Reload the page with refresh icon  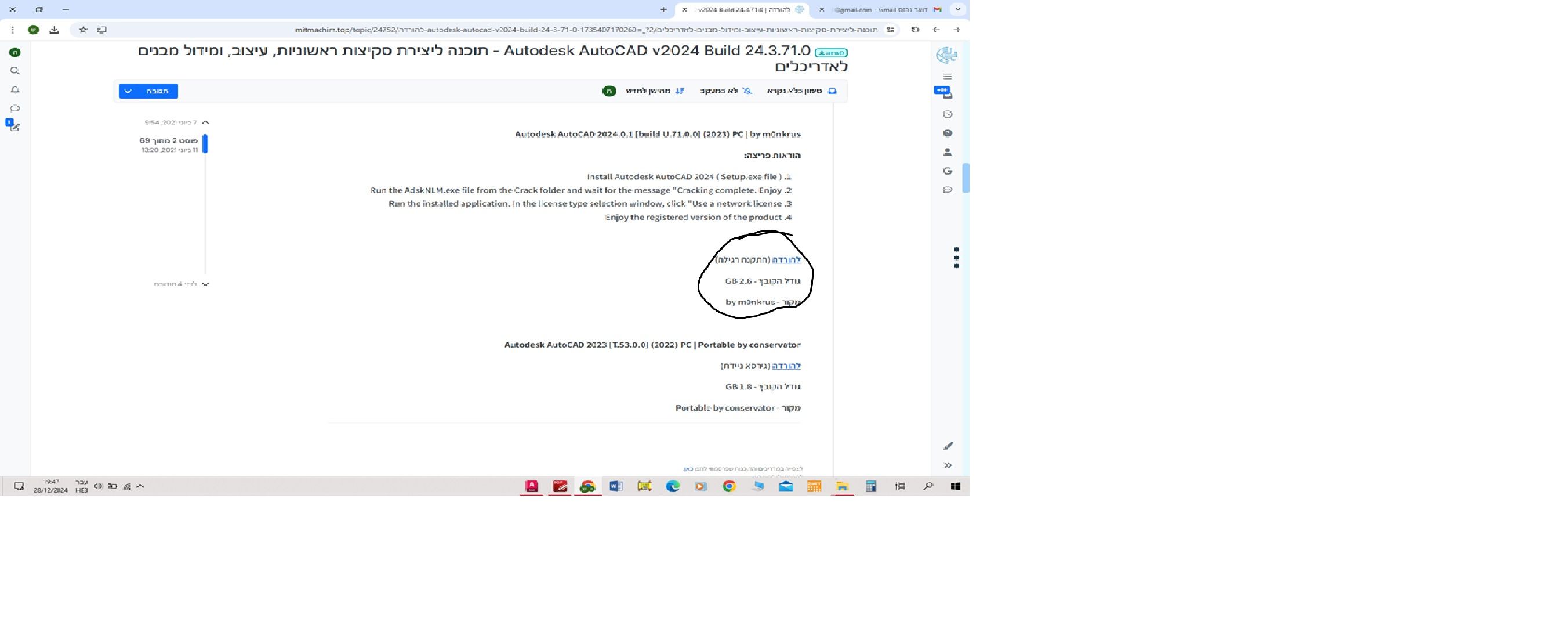915,29
